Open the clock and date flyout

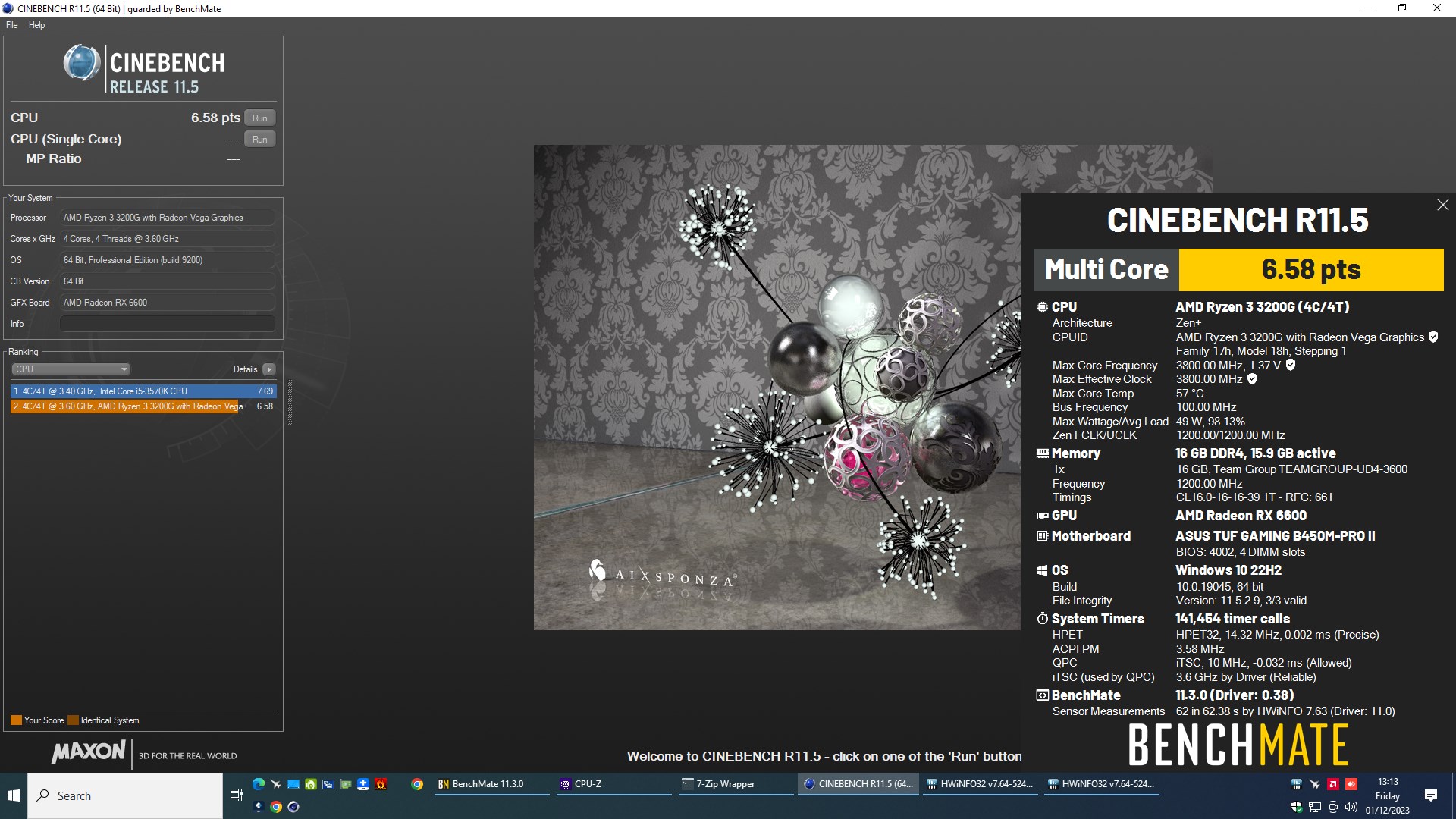click(x=1388, y=795)
